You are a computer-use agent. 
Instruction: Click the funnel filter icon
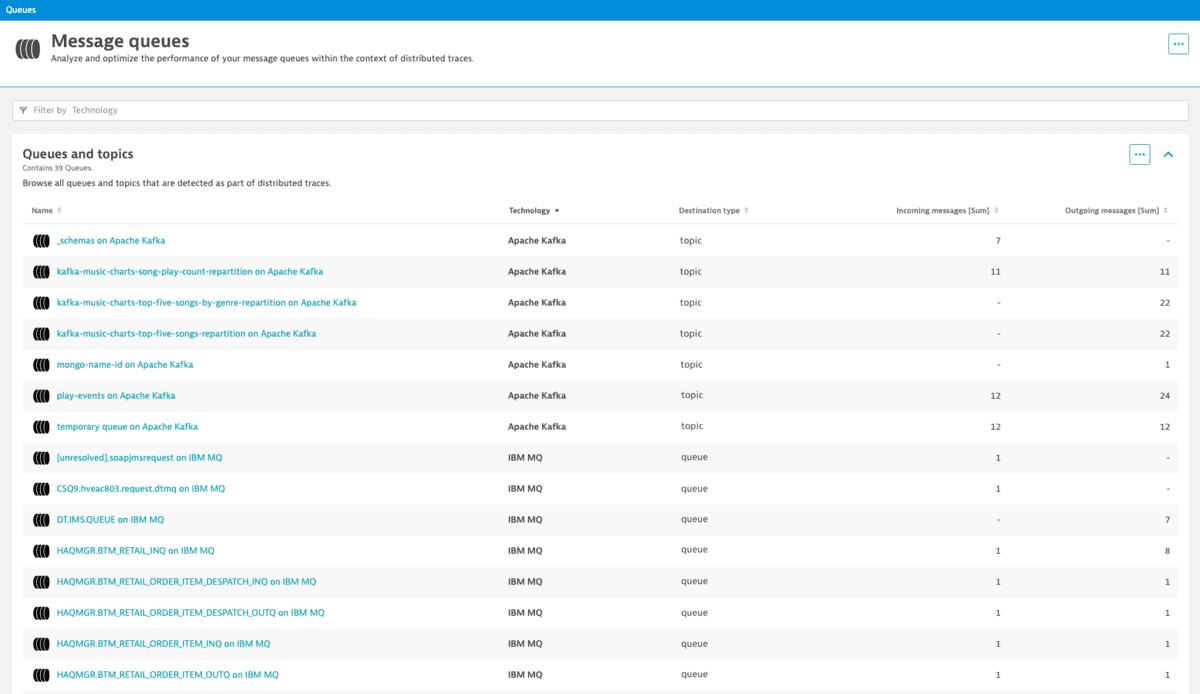point(24,110)
